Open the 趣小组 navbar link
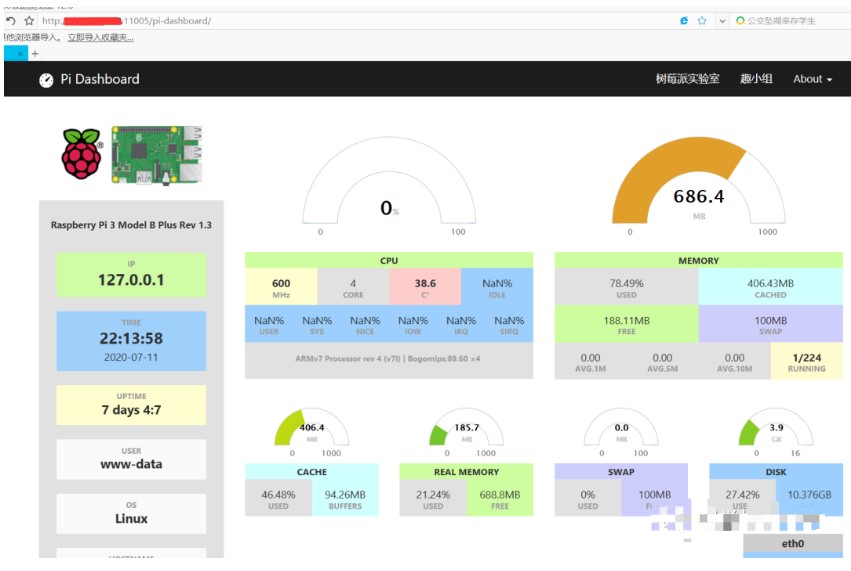The height and width of the screenshot is (571, 851). (756, 79)
